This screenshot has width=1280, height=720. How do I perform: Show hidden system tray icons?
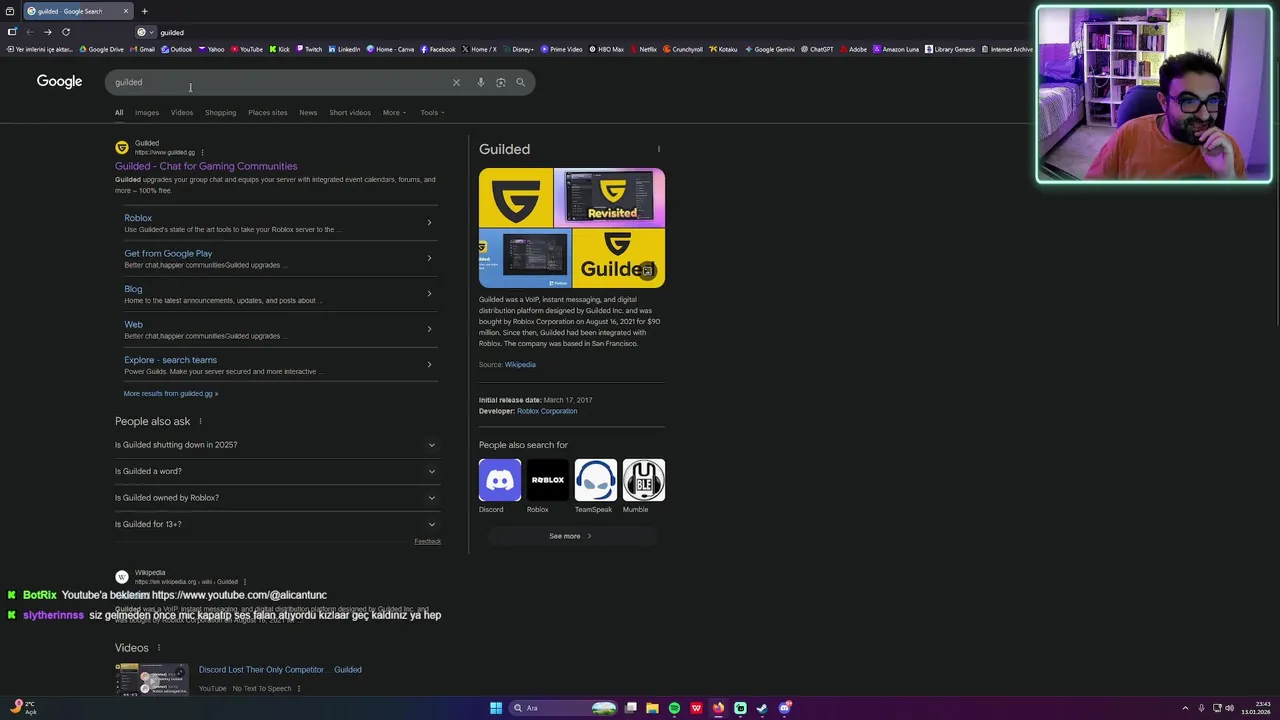[1185, 708]
